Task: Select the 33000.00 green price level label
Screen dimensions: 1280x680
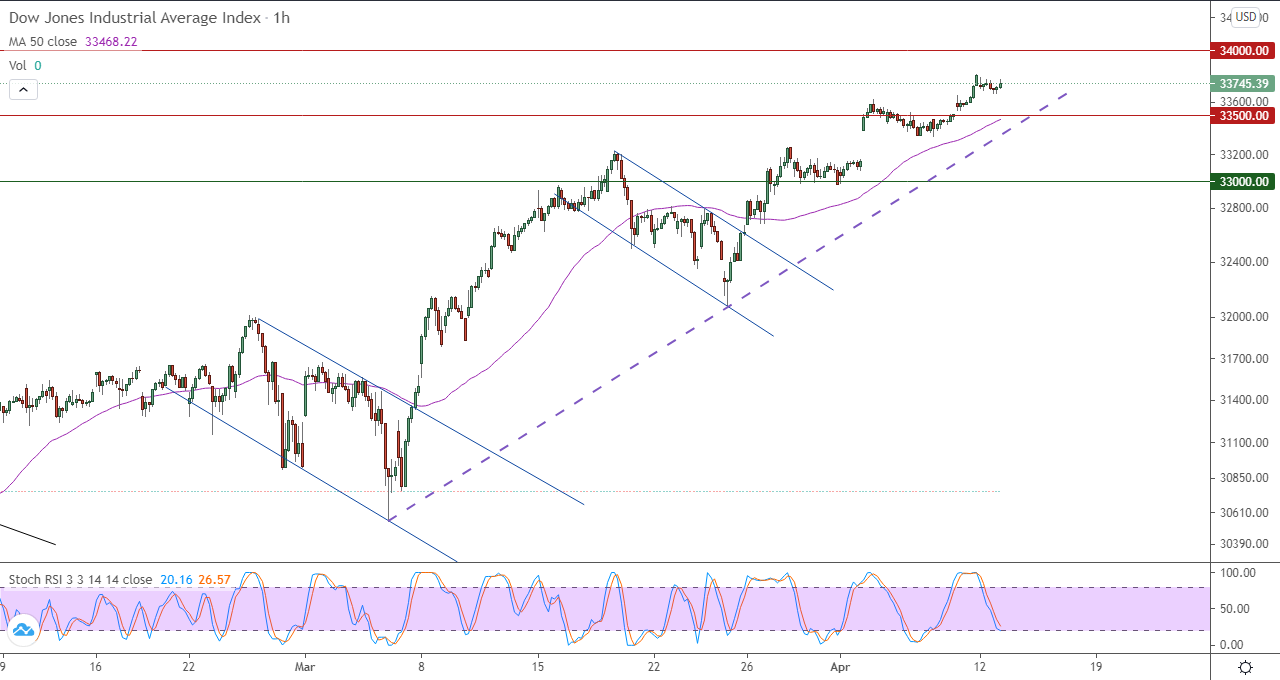Action: 1243,182
